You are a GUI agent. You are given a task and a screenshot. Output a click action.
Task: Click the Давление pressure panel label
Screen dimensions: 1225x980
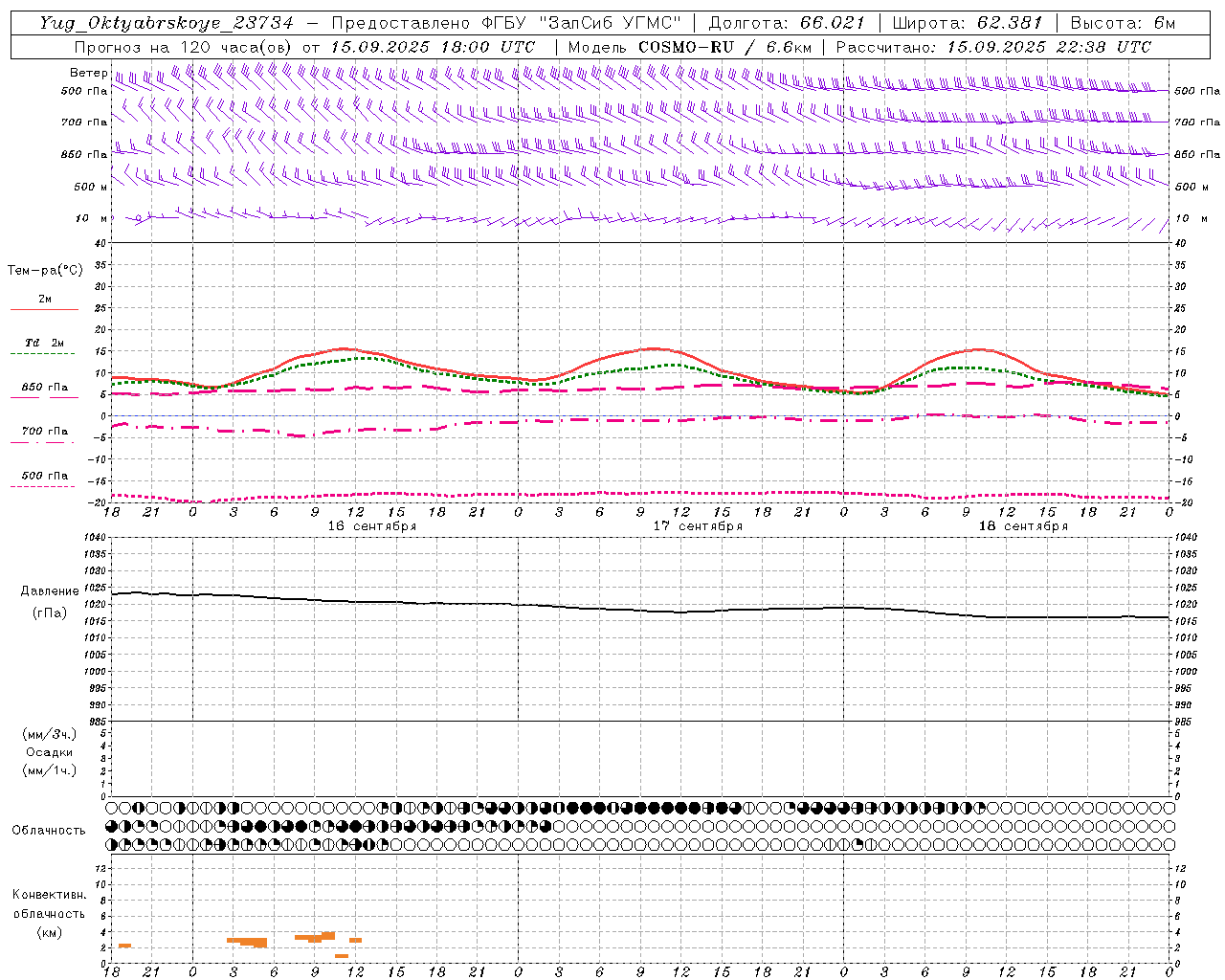[50, 591]
